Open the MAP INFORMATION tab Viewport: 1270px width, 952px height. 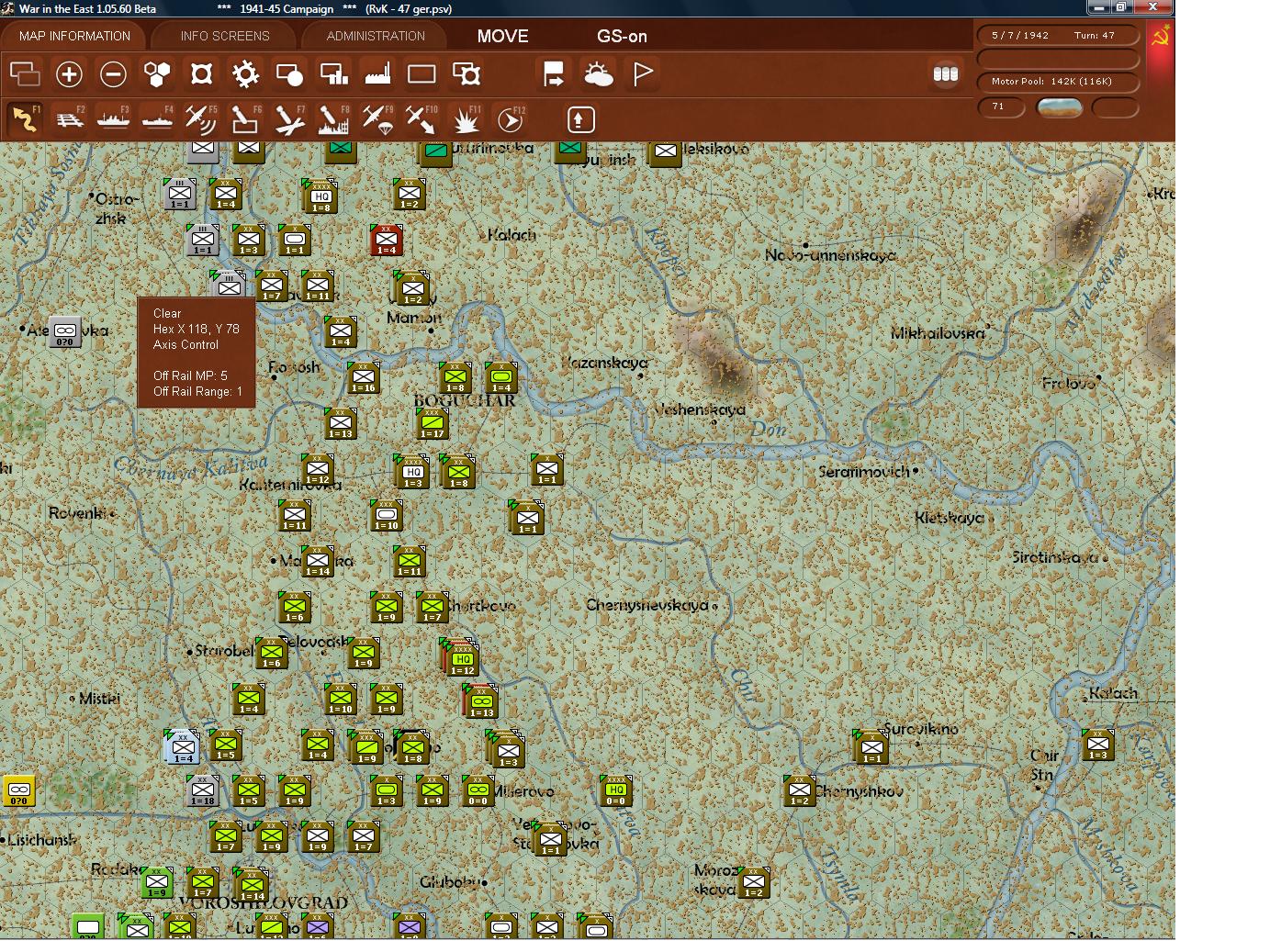pos(74,36)
